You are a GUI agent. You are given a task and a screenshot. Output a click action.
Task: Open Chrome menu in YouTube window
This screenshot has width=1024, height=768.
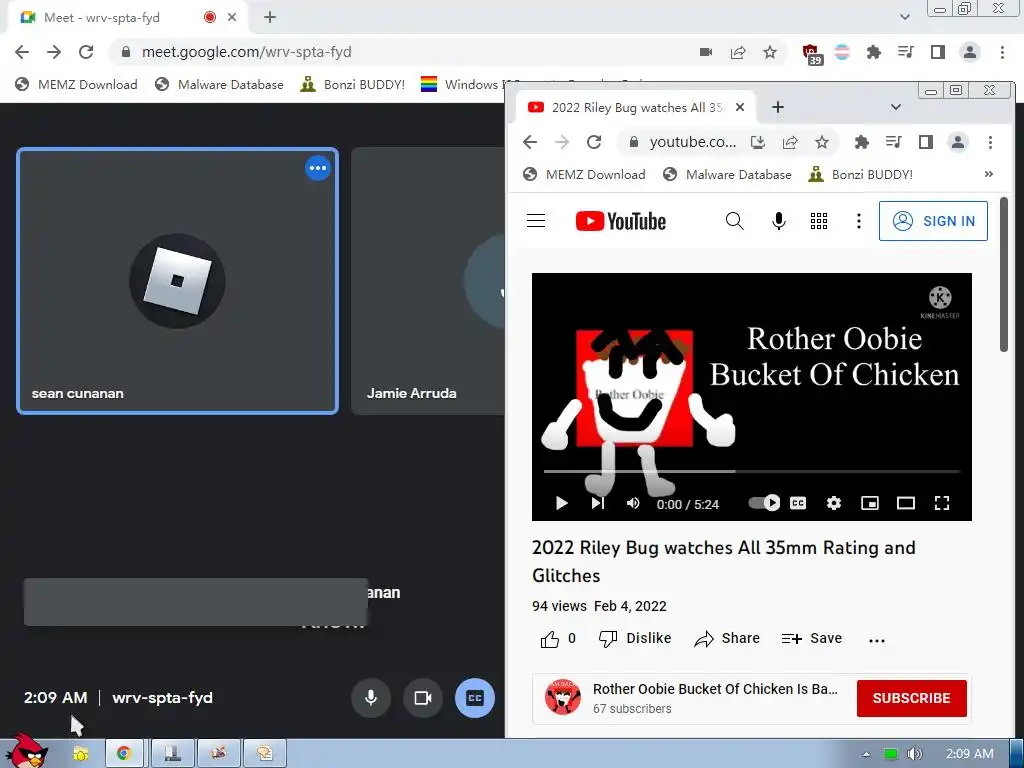pos(990,142)
